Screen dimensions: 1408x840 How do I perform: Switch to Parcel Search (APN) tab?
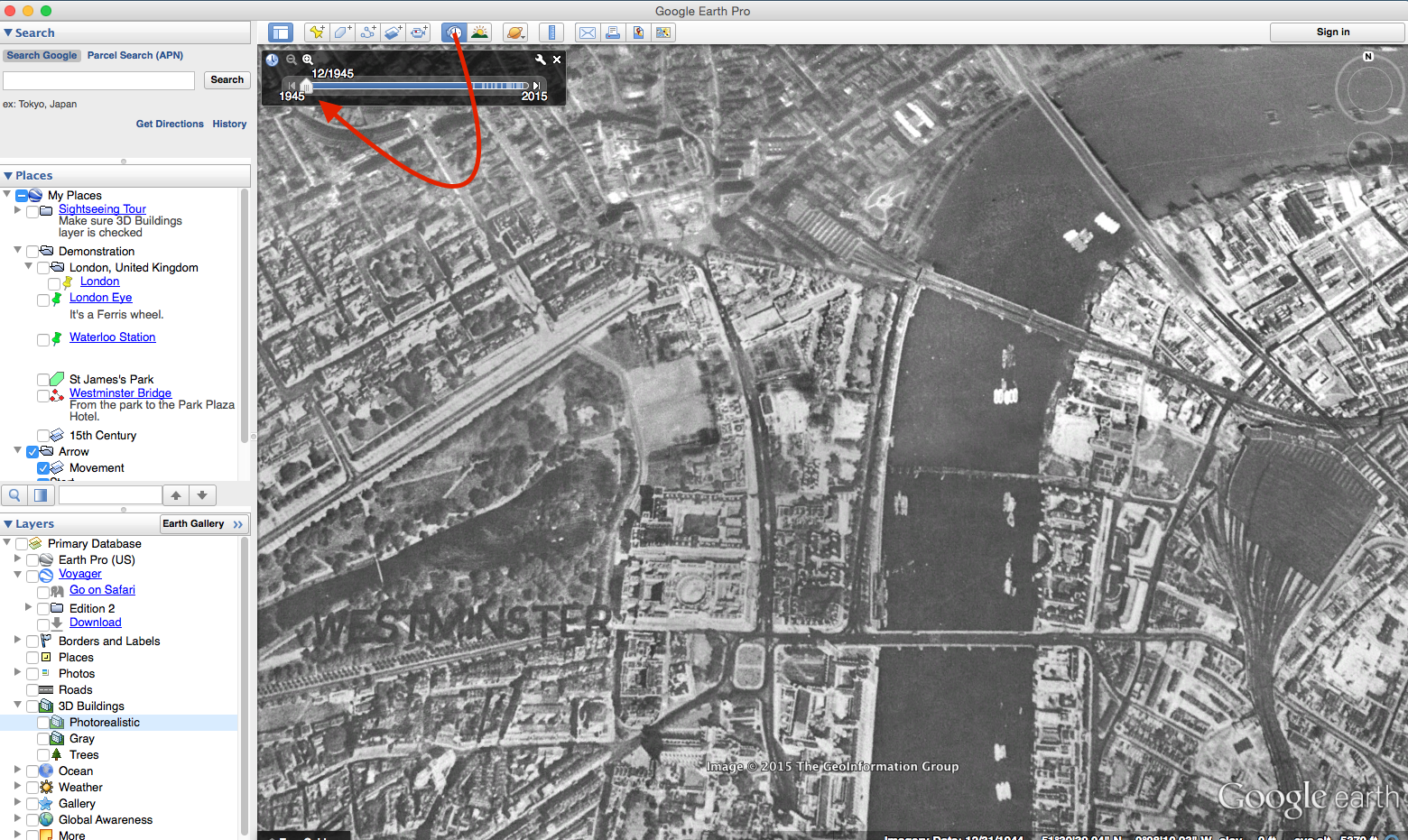pos(135,55)
